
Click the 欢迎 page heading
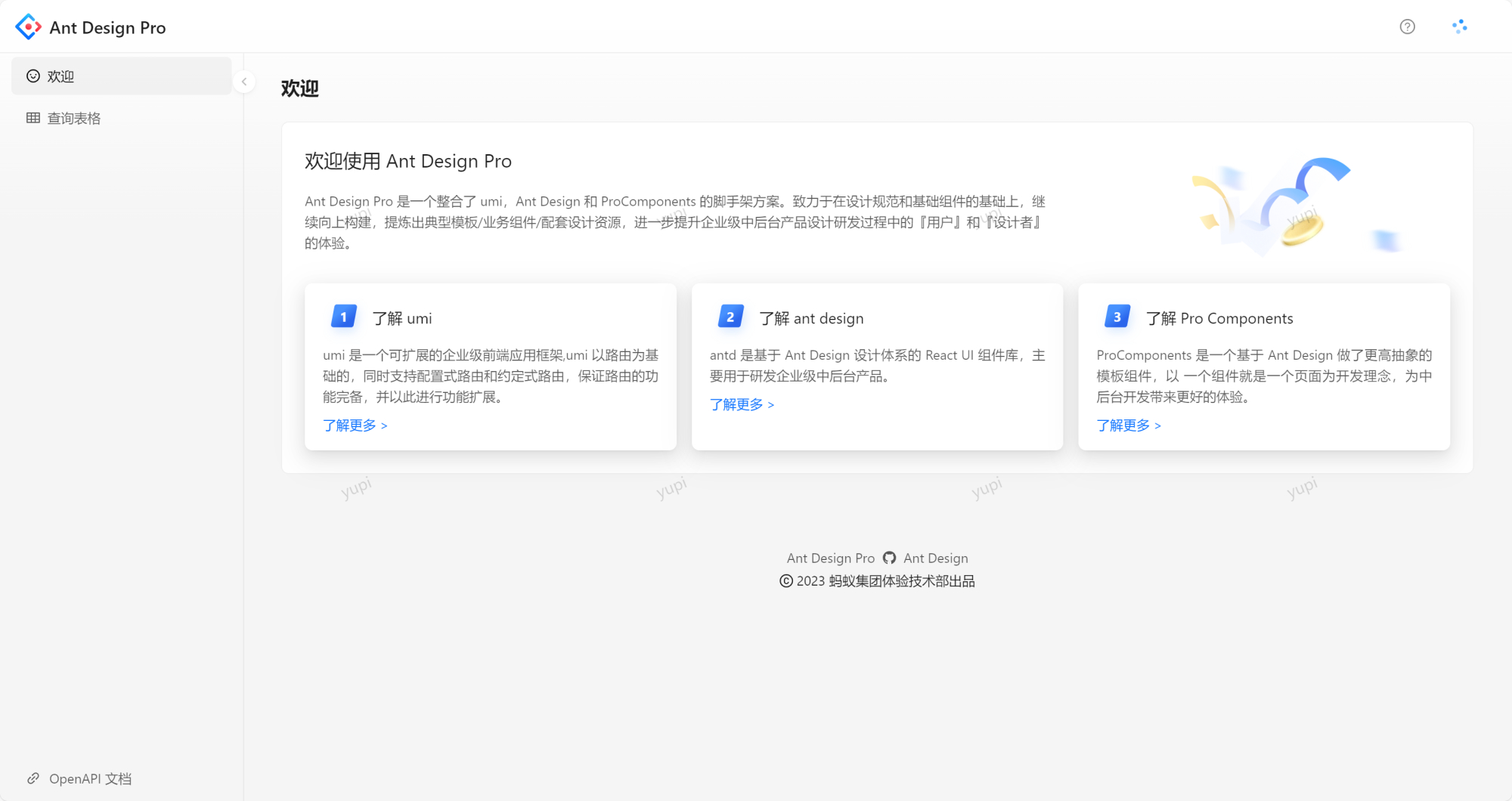tap(300, 88)
